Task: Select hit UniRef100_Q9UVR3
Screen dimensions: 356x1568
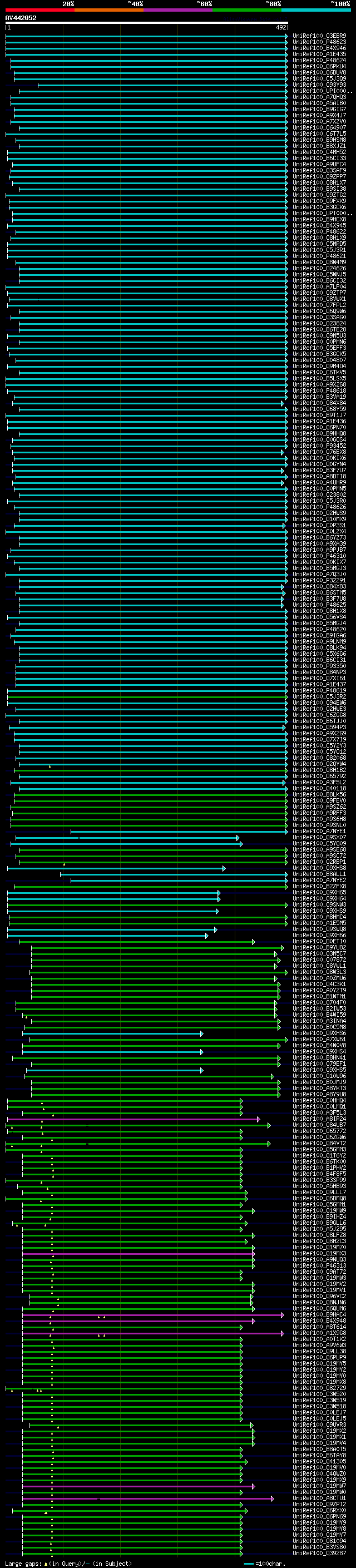Action: pos(319,1426)
